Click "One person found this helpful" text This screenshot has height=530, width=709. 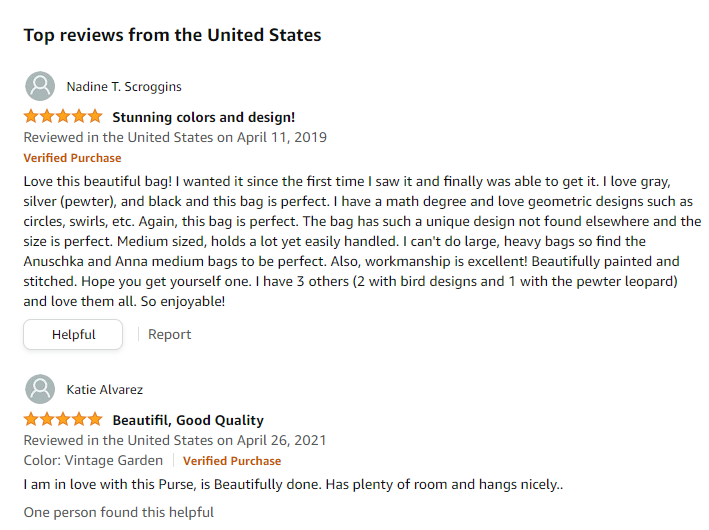[x=118, y=512]
